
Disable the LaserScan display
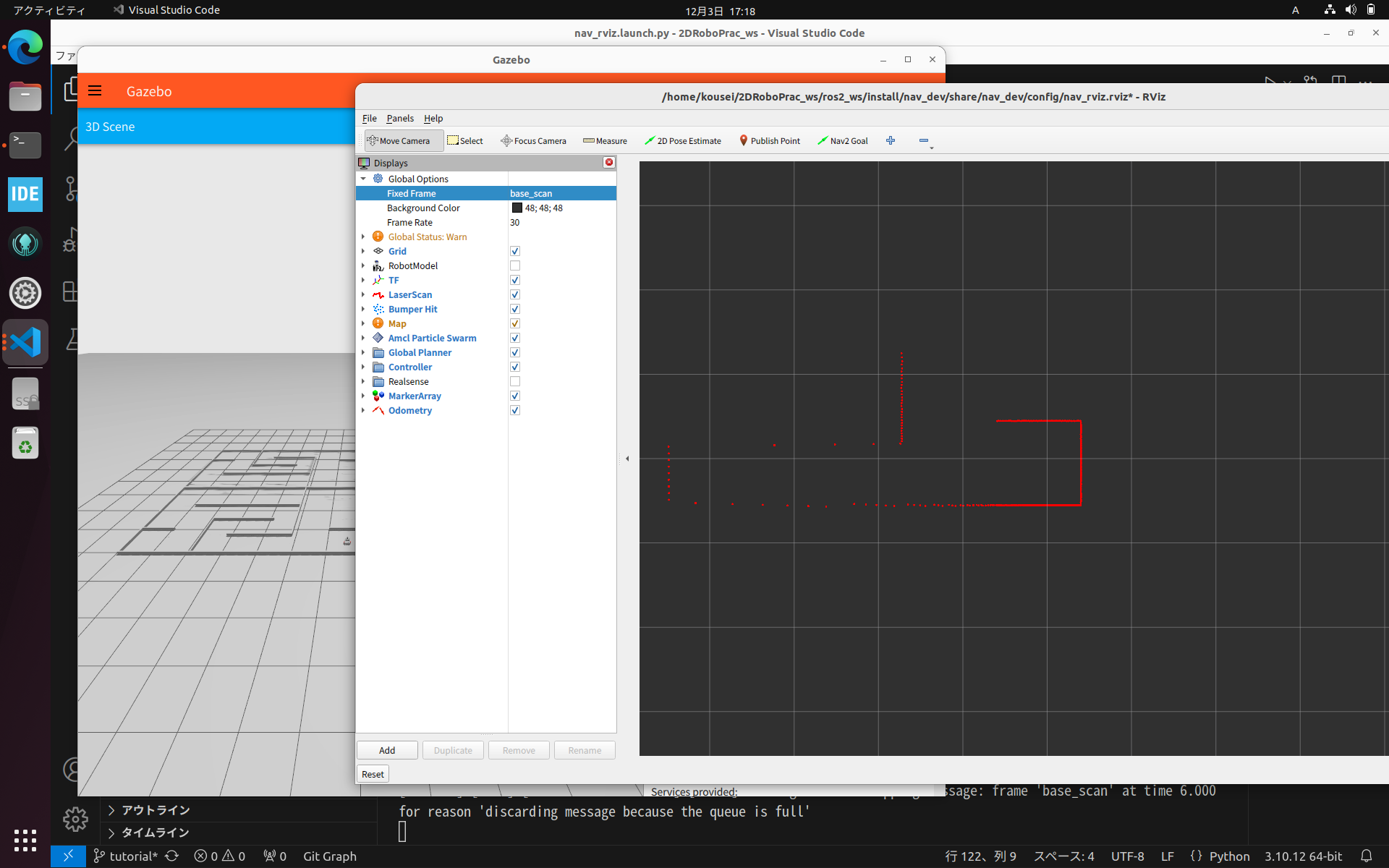coord(514,294)
